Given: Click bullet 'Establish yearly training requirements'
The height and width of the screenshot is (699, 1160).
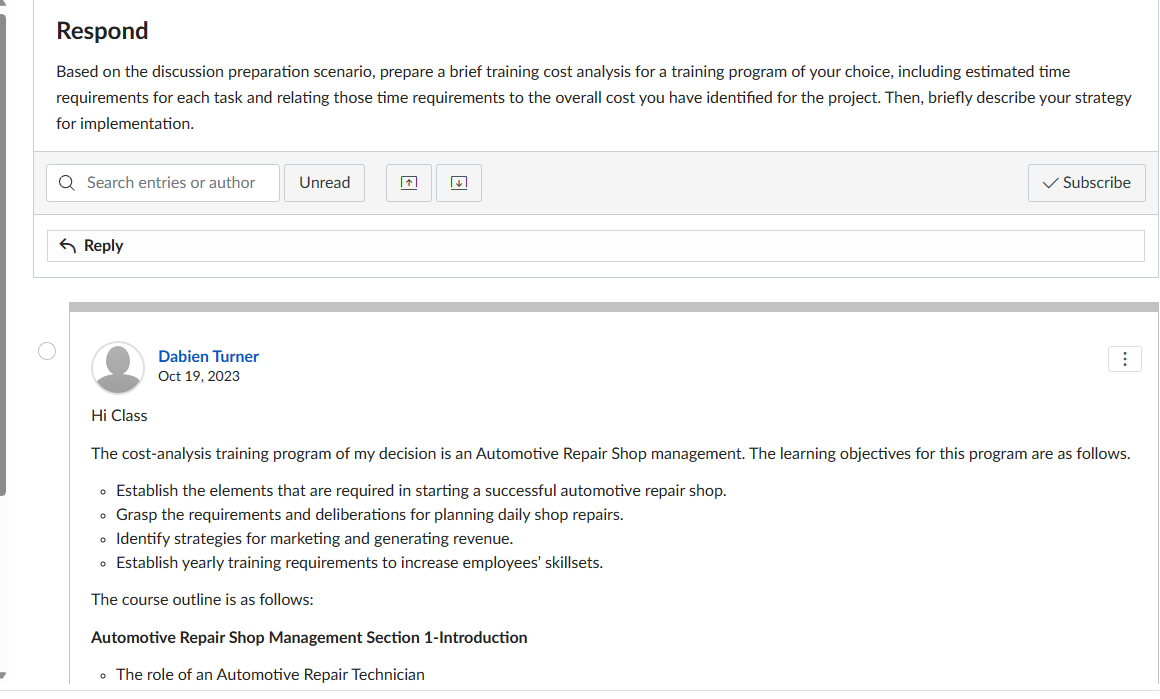Looking at the screenshot, I should [x=360, y=563].
